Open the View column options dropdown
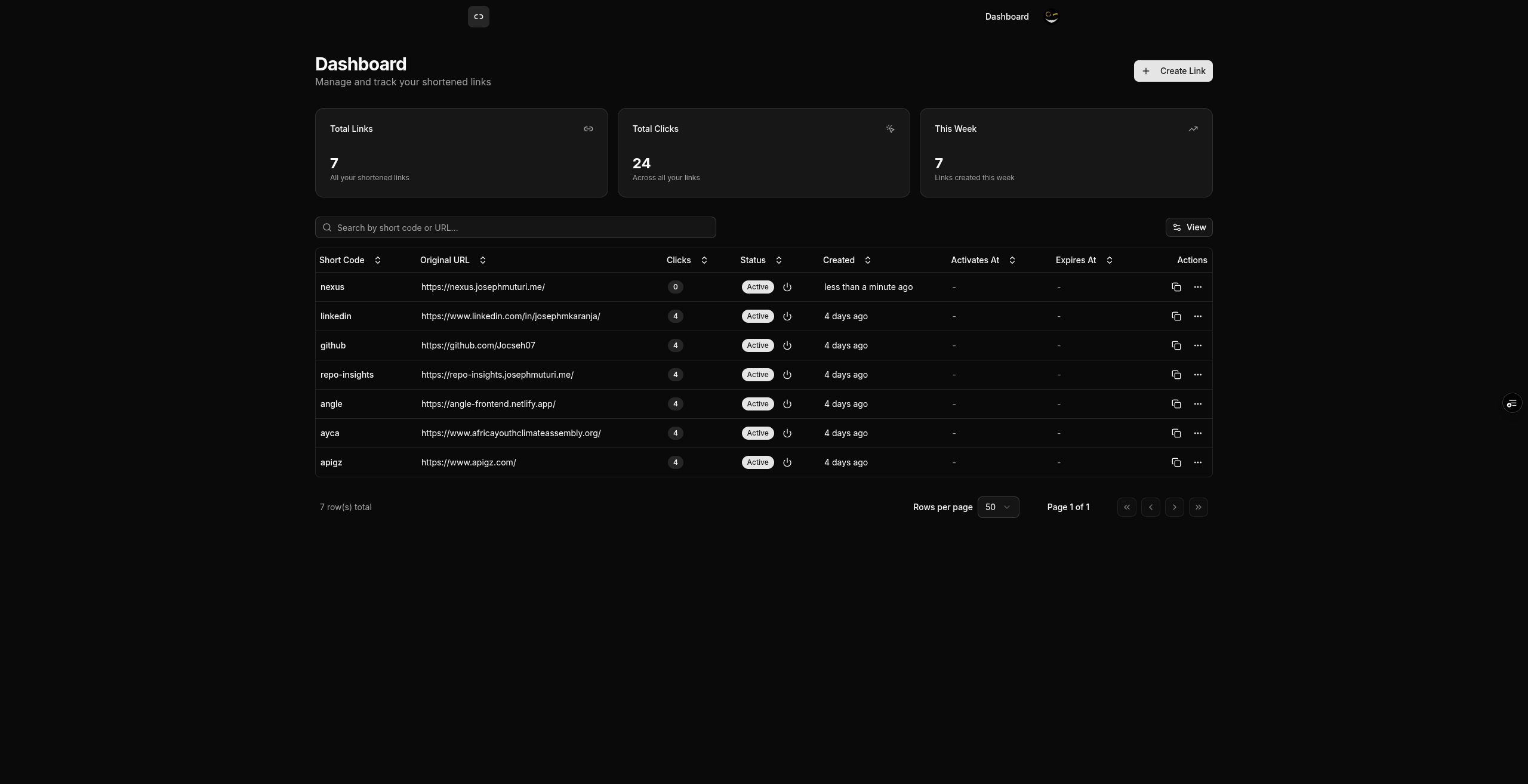The height and width of the screenshot is (784, 1528). [x=1188, y=227]
